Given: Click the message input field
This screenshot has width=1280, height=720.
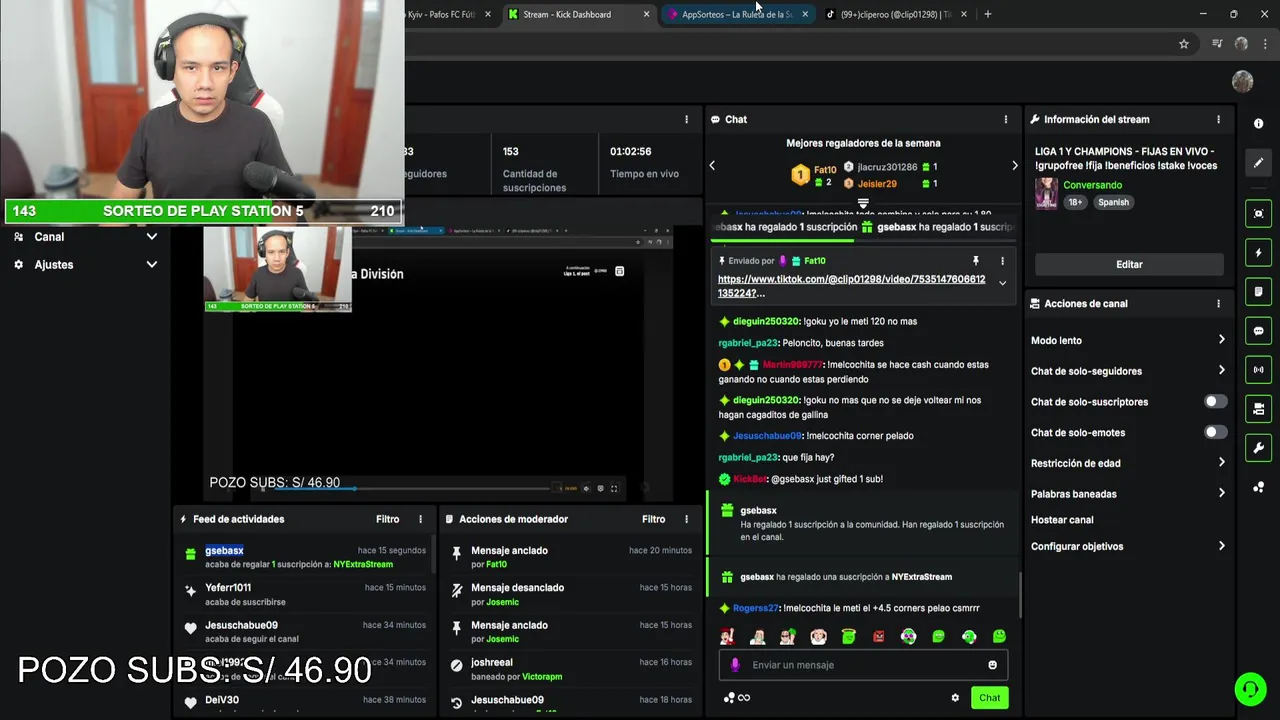Looking at the screenshot, I should [863, 665].
